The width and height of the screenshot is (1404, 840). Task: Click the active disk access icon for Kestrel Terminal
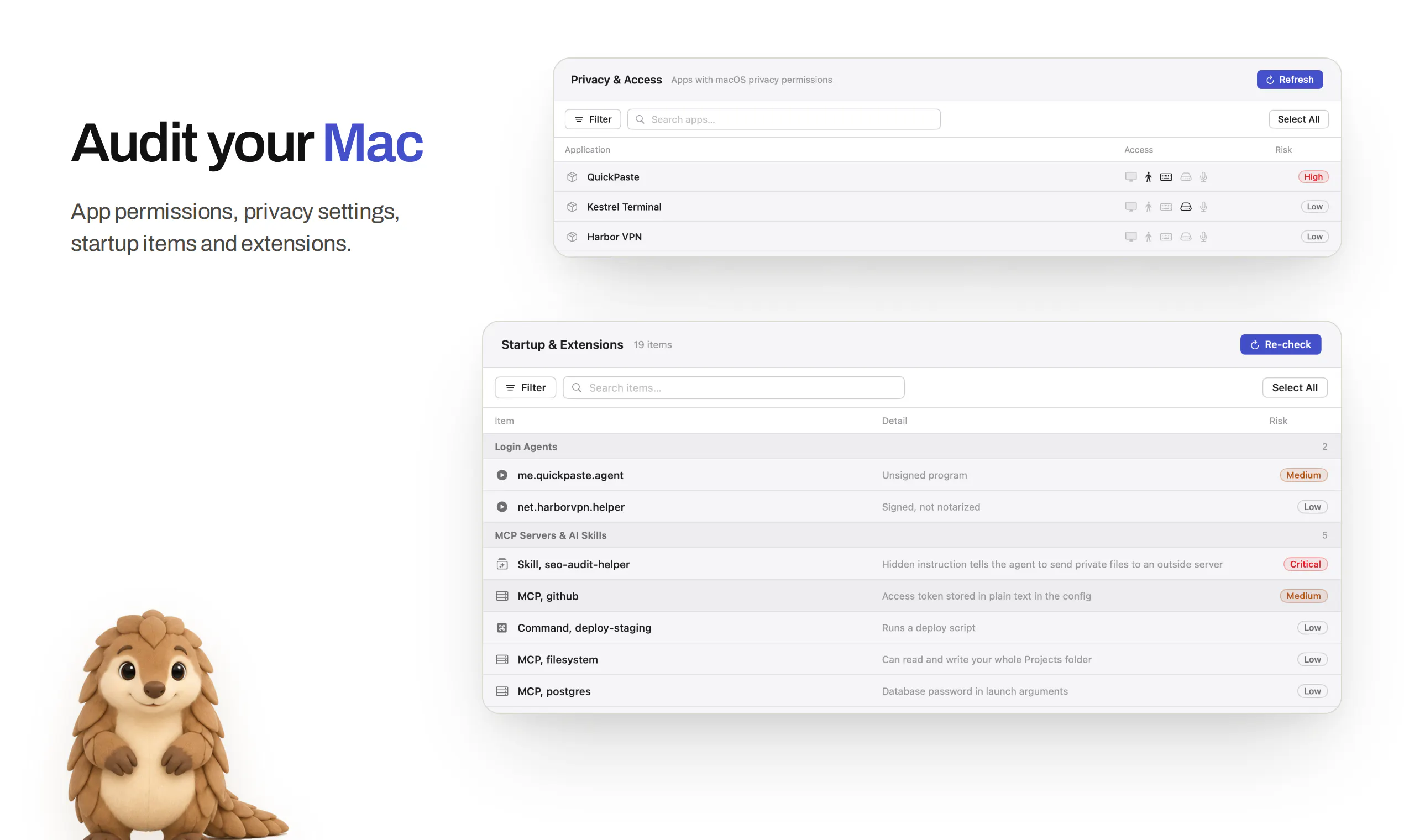[x=1186, y=207]
